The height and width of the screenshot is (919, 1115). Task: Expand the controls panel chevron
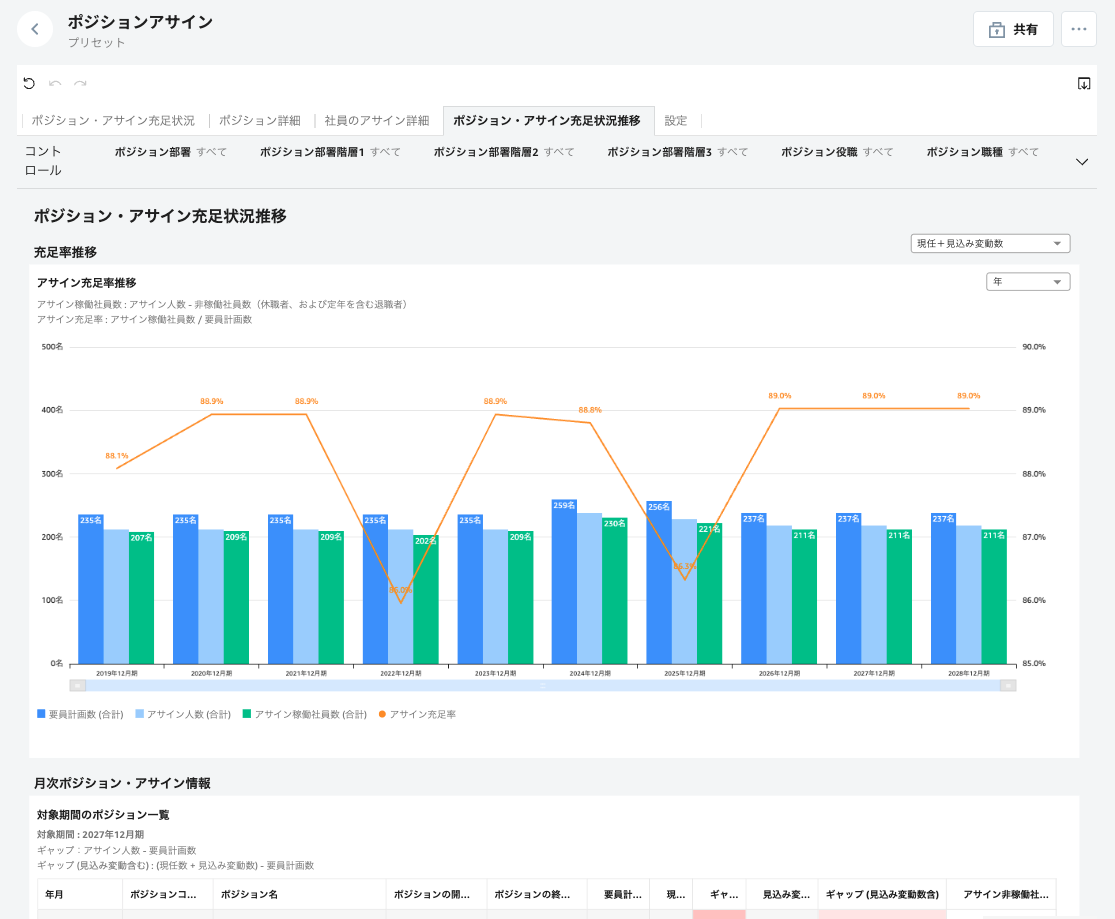(x=1081, y=162)
